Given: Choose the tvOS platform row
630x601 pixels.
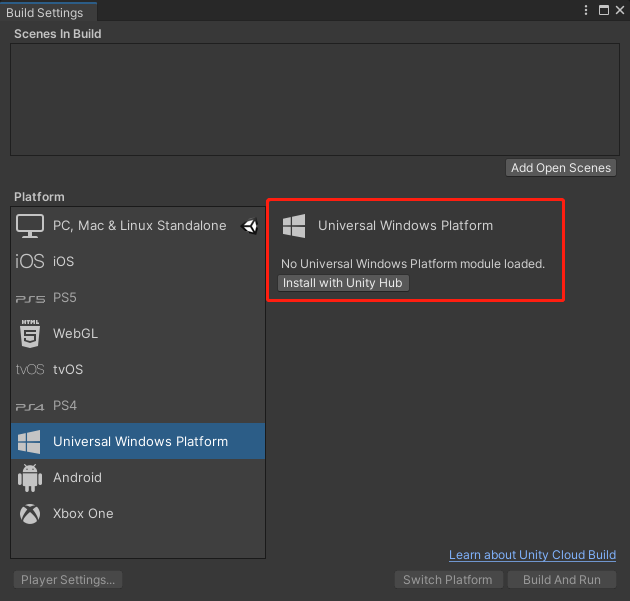Looking at the screenshot, I should 138,369.
